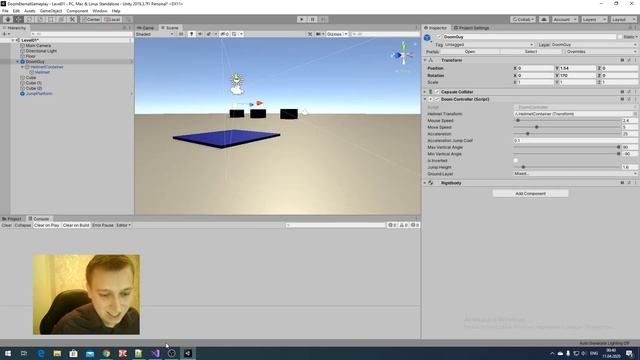This screenshot has width=640, height=360.
Task: Select the Rect tool in toolbar
Action: click(51, 19)
